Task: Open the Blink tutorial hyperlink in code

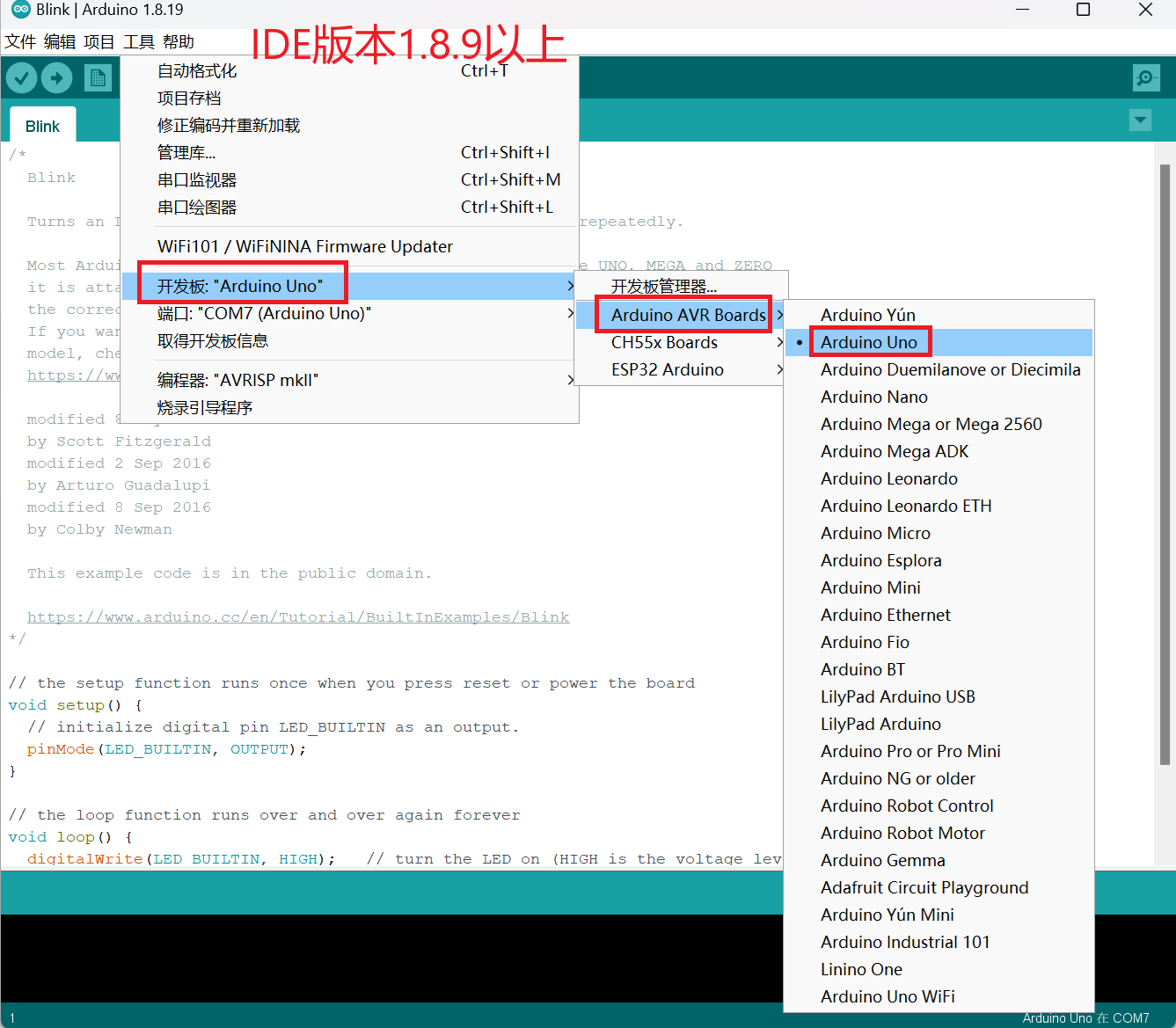Action: (x=297, y=617)
